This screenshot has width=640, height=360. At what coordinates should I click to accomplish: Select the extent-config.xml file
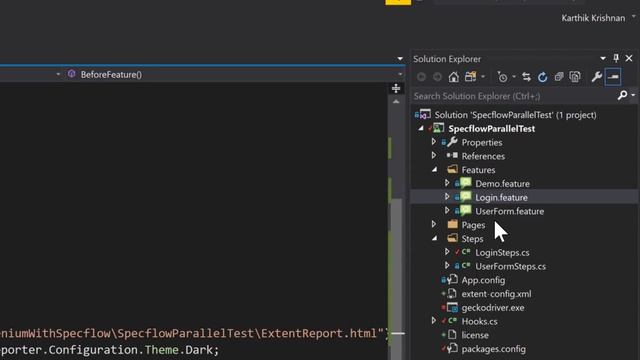[x=496, y=294]
